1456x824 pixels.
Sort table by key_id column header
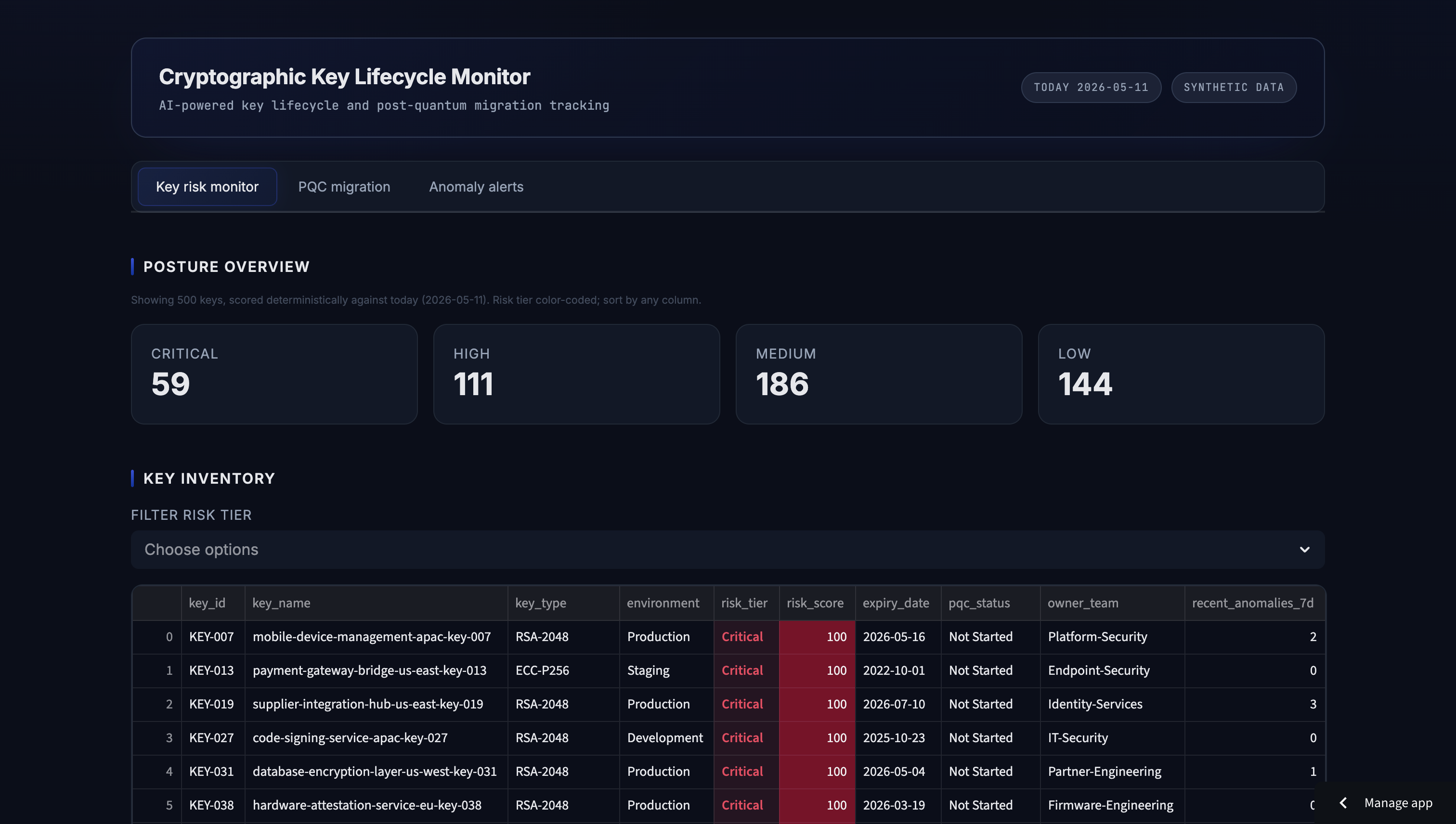click(213, 603)
